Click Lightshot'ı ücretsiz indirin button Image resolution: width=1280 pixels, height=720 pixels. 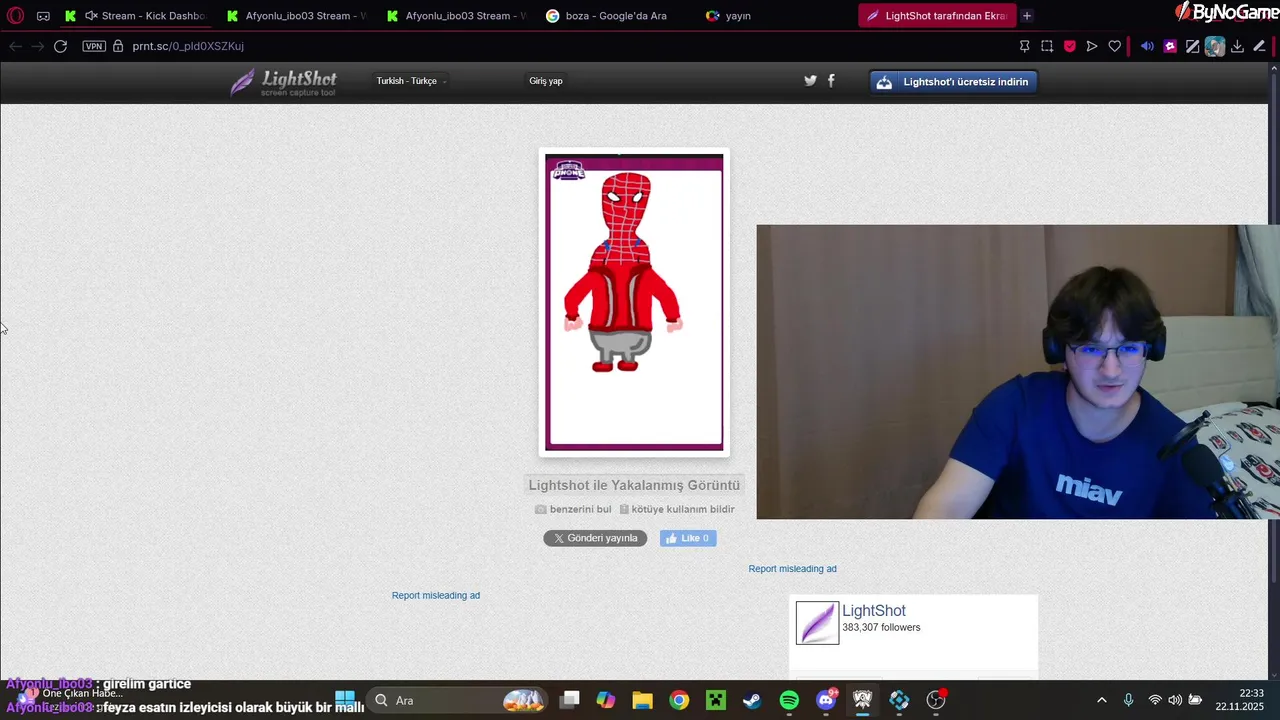[x=954, y=82]
